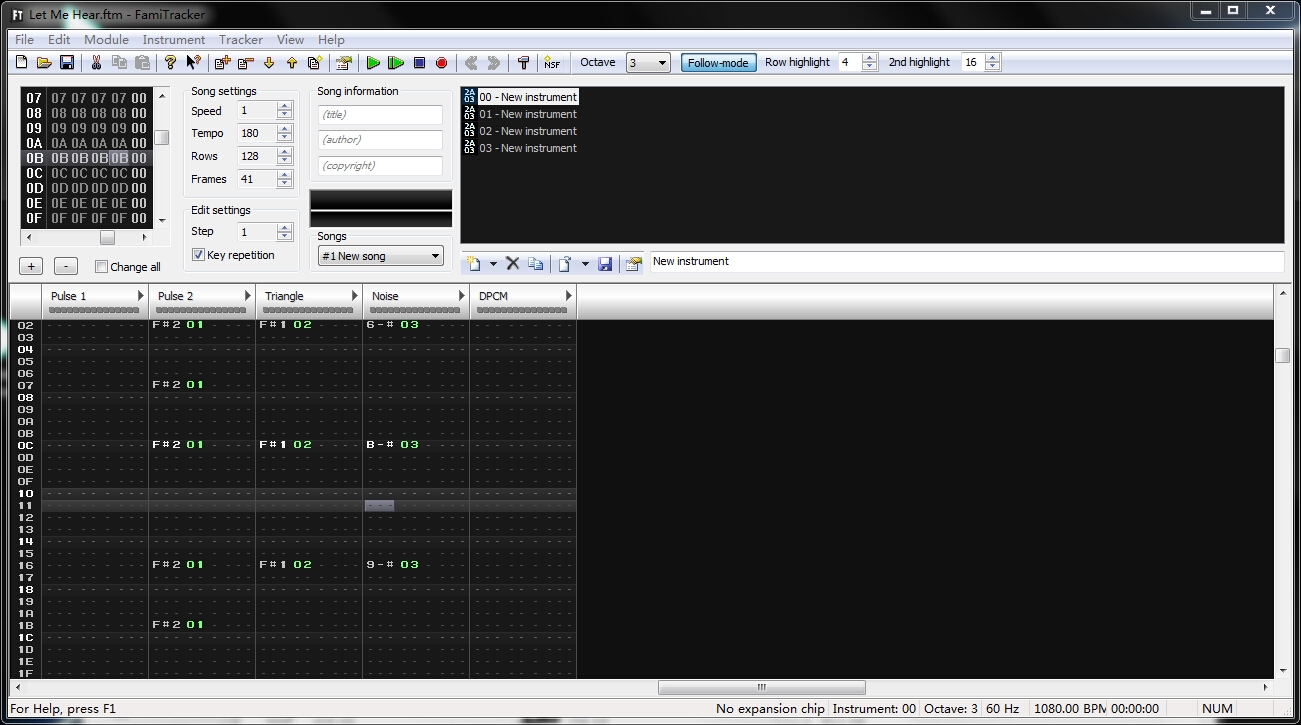This screenshot has width=1301, height=725.
Task: Click the Speed stepper arrows
Action: (285, 111)
